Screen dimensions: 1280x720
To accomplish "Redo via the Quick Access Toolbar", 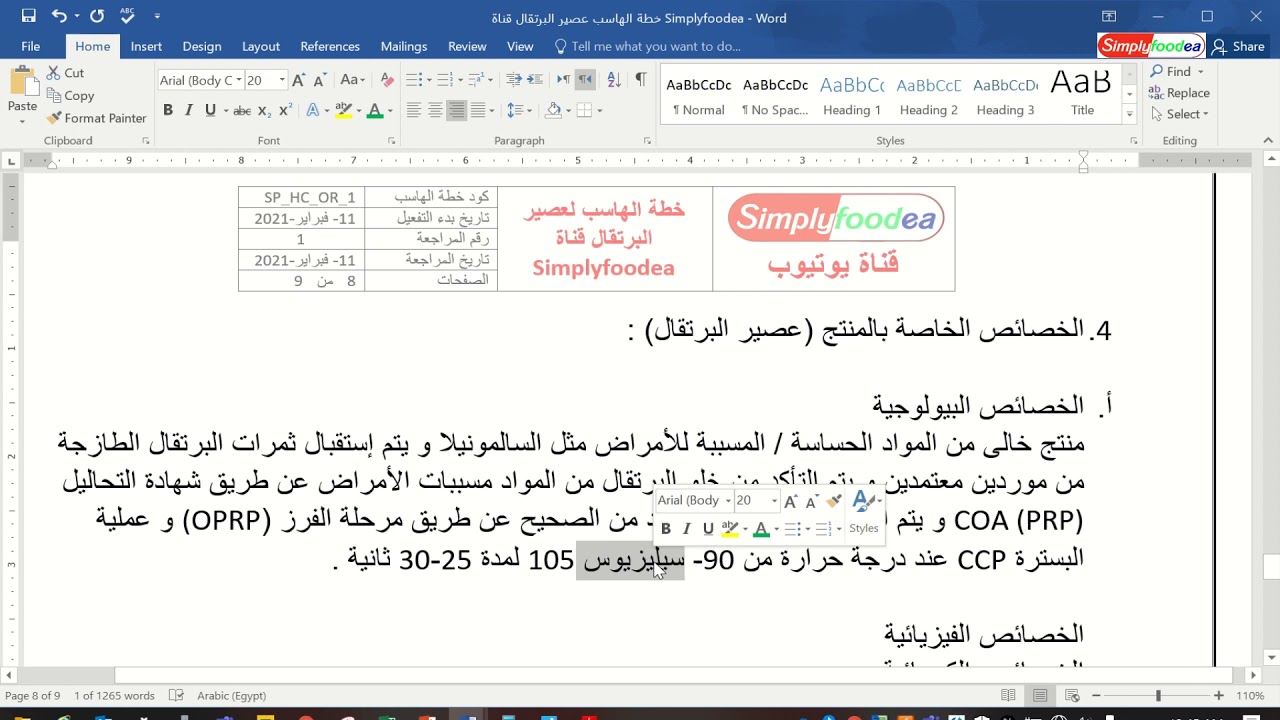I will click(x=97, y=17).
